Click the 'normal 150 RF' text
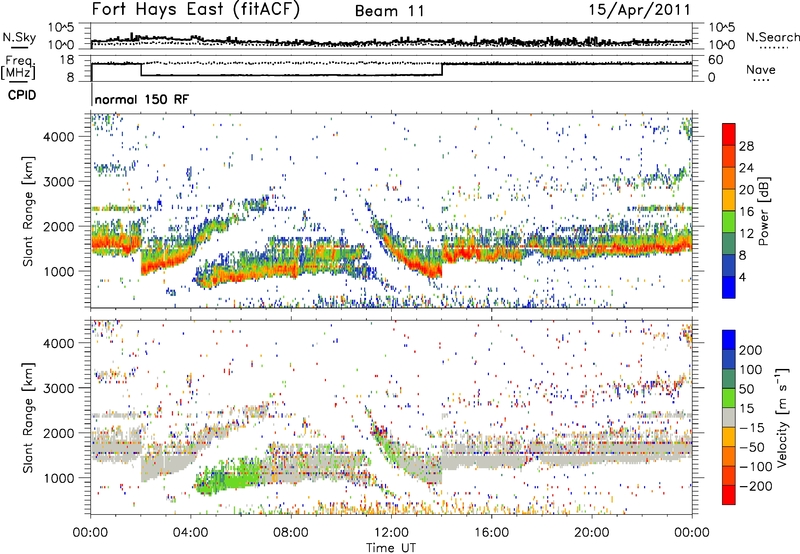 [141, 99]
